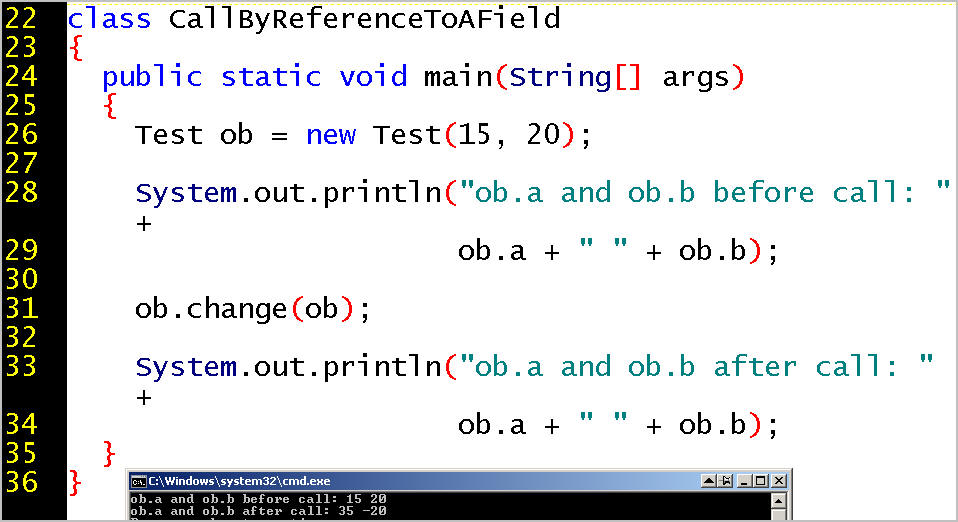The width and height of the screenshot is (958, 522).
Task: Click the string "ob.a and ob.b after call: "
Action: pyautogui.click(x=696, y=366)
